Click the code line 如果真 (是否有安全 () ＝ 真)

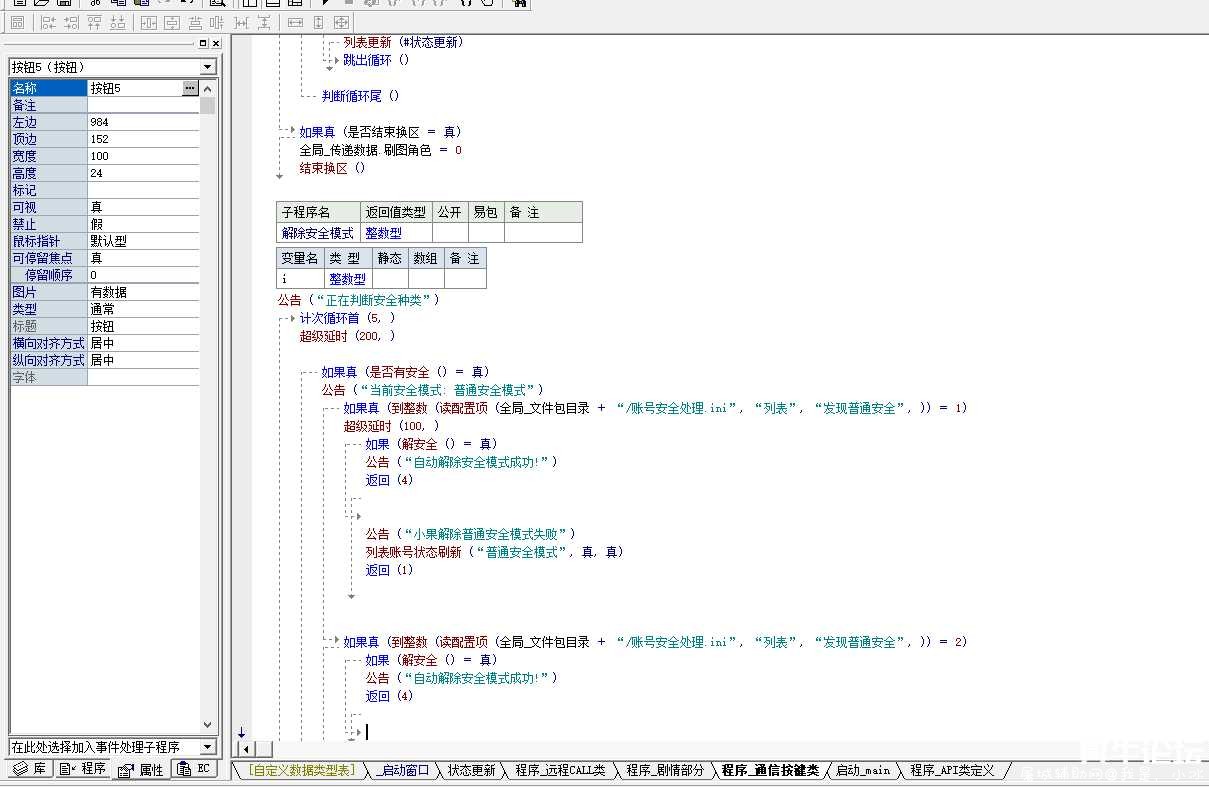pyautogui.click(x=405, y=372)
